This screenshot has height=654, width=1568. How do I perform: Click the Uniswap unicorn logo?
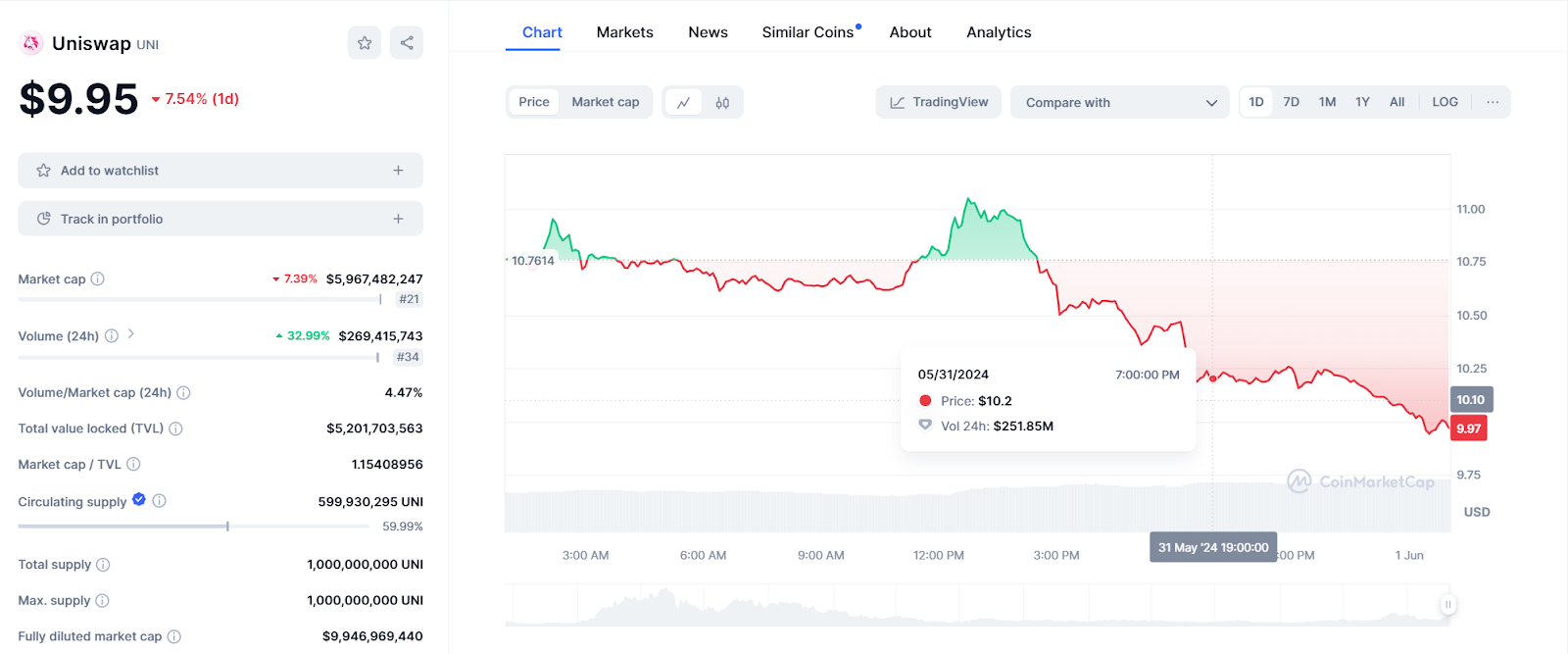(31, 43)
